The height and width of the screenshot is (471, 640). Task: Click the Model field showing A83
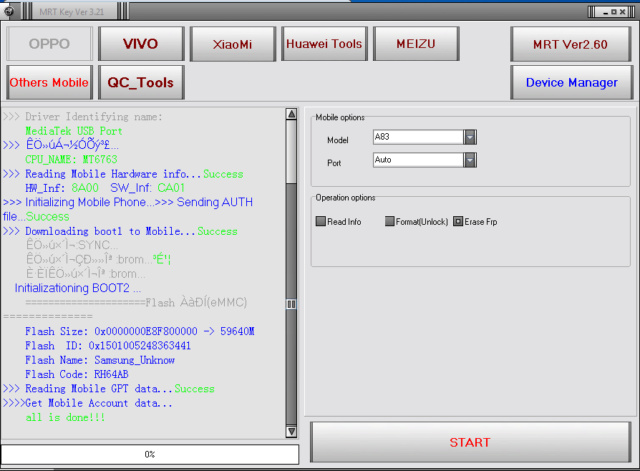418,137
